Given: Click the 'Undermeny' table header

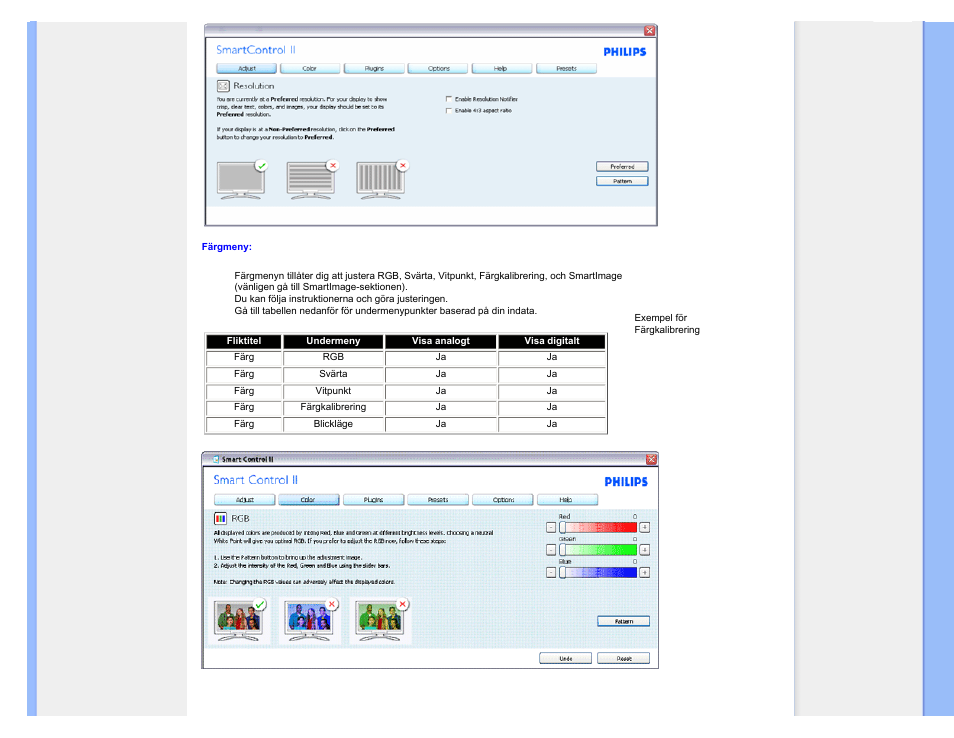Looking at the screenshot, I should coord(333,341).
